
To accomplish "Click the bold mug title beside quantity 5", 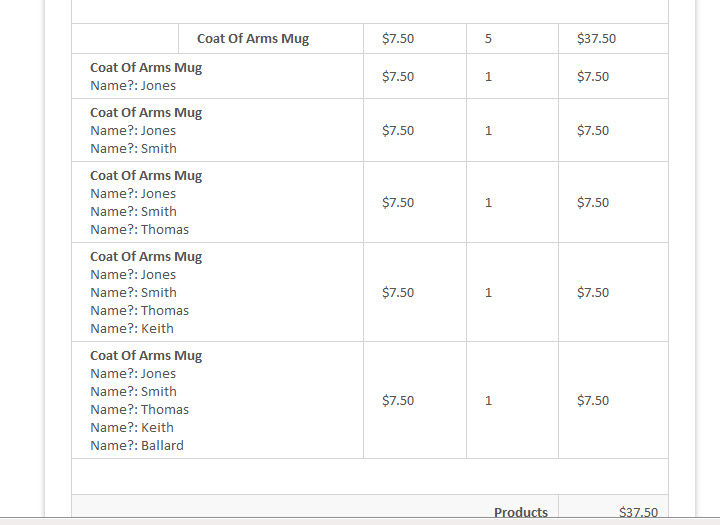I will click(253, 39).
